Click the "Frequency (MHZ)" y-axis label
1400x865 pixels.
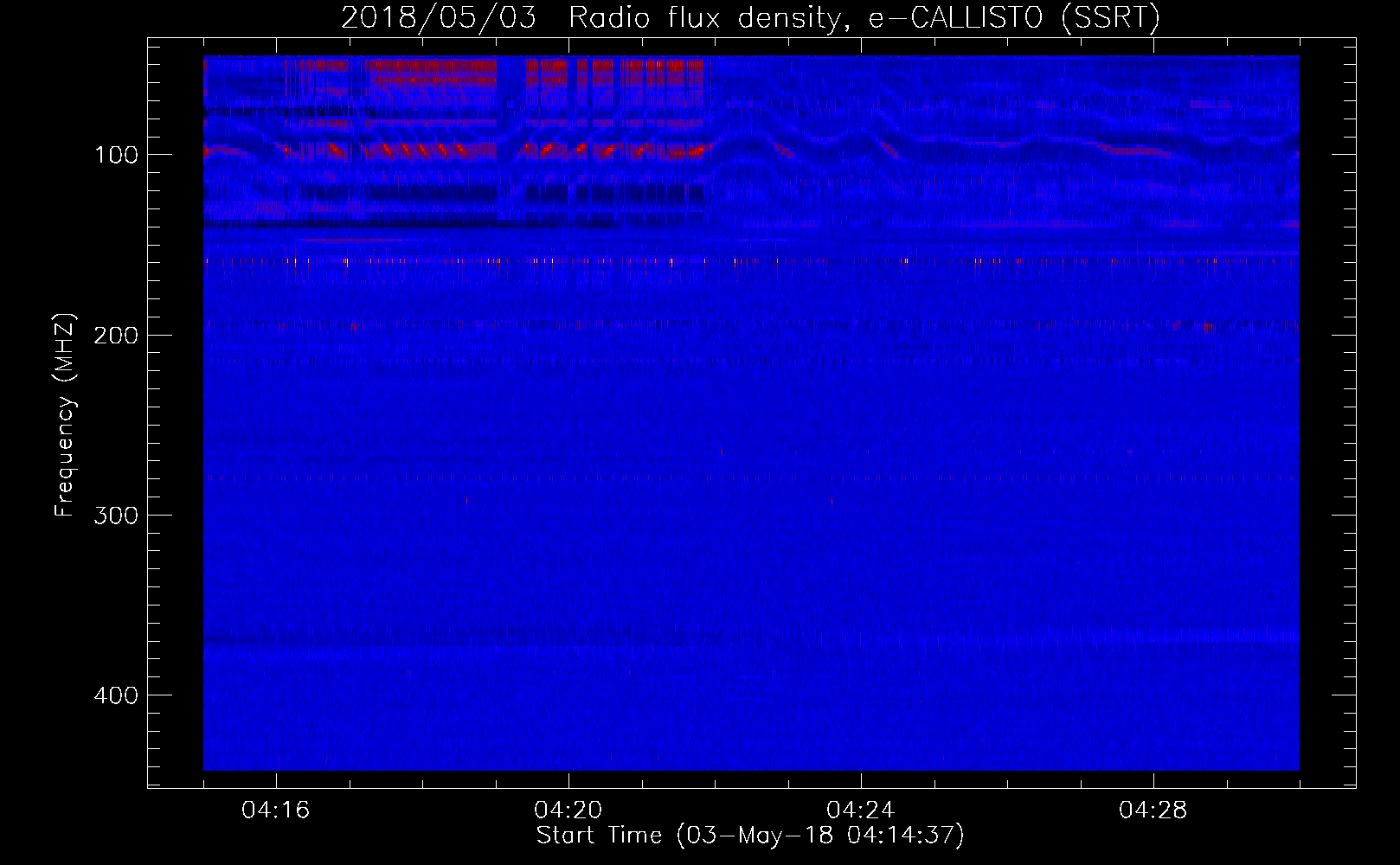coord(65,415)
